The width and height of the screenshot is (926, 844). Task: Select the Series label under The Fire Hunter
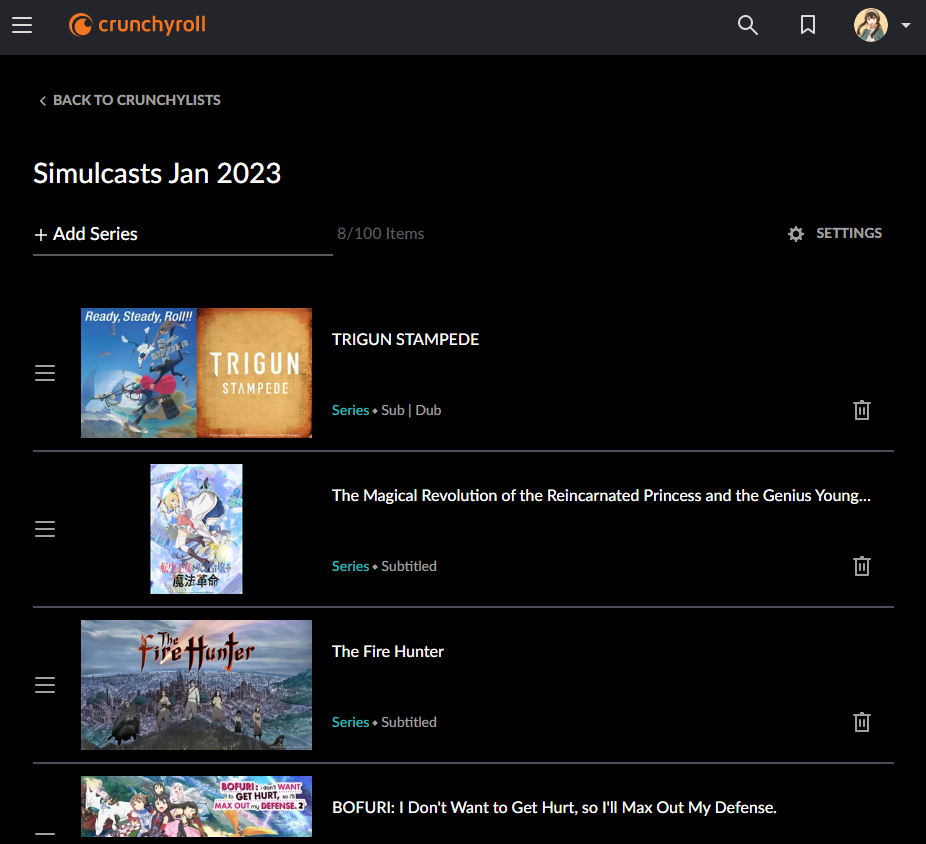click(x=350, y=721)
